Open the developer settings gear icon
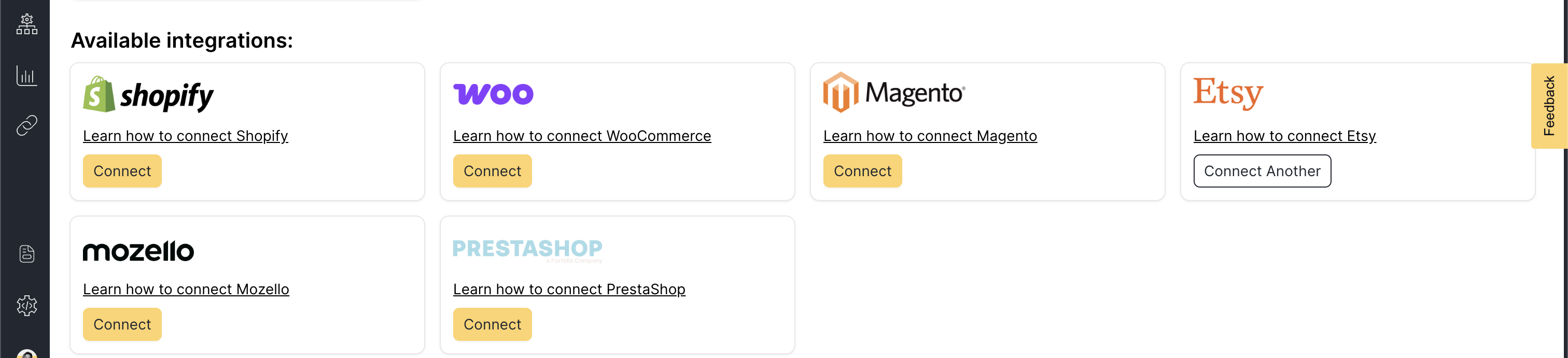The image size is (1568, 358). coord(26,306)
